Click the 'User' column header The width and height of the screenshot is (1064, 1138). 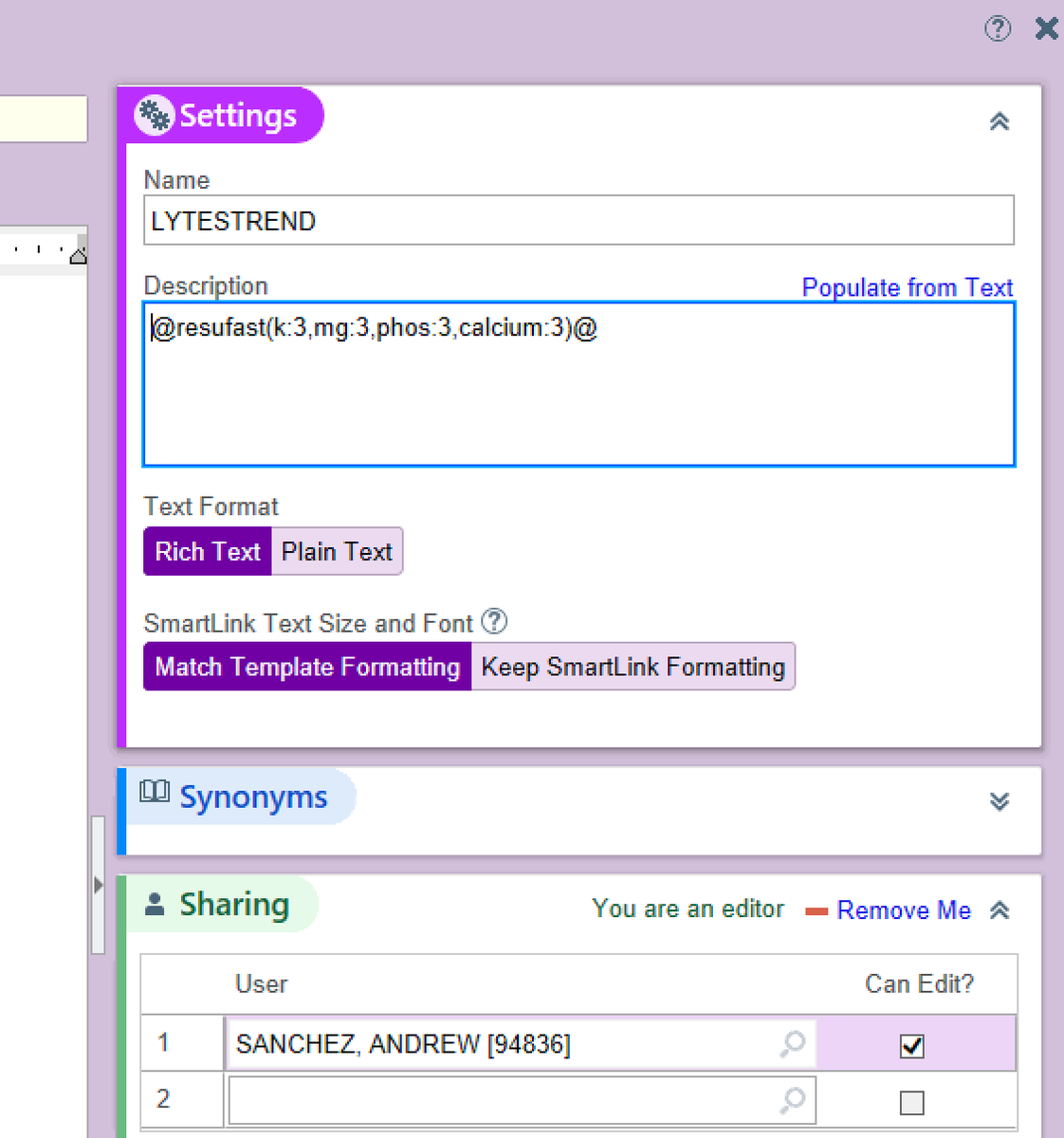261,983
